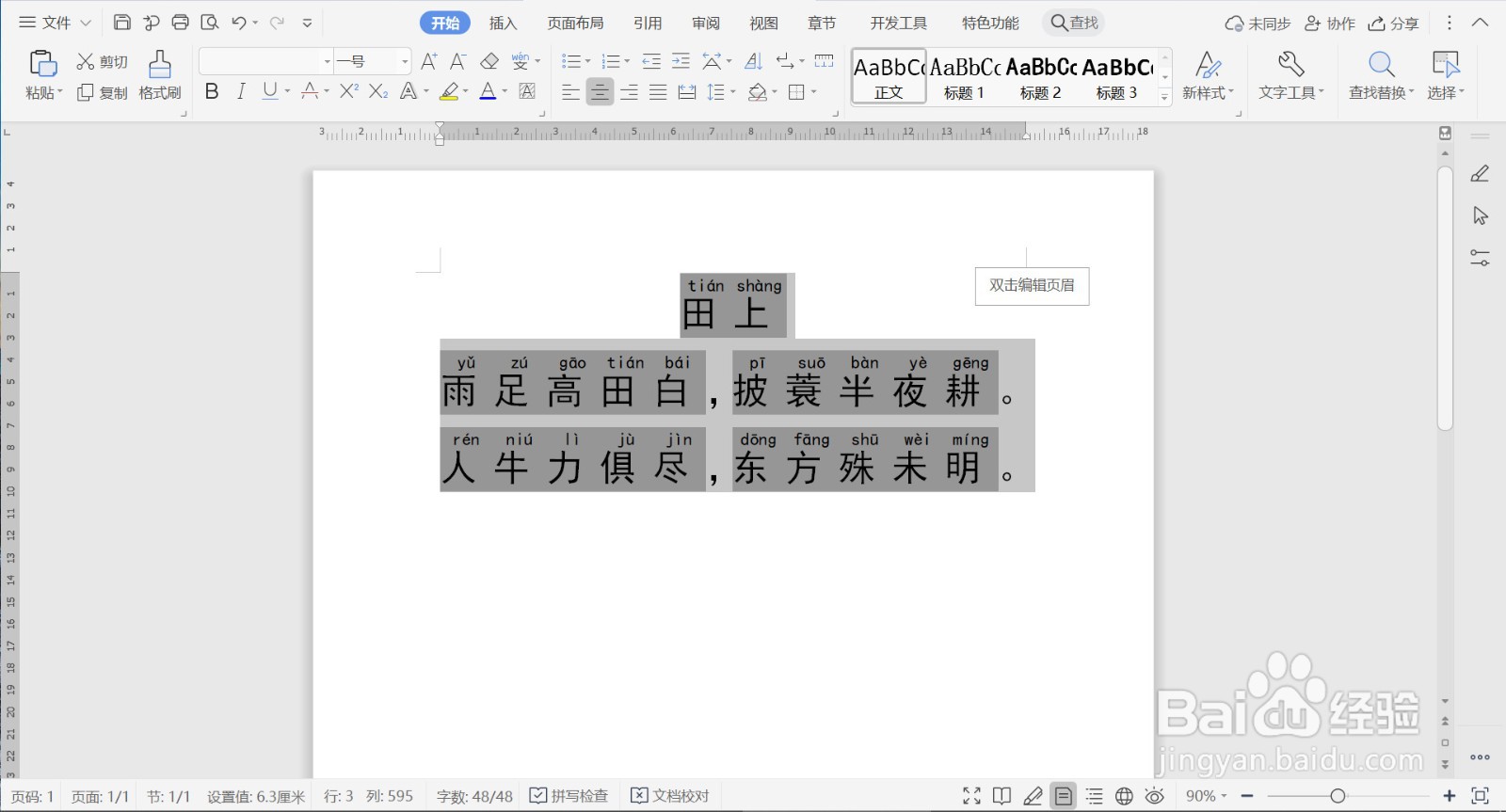Open the Pinyin guide (wén) tool

click(x=521, y=62)
